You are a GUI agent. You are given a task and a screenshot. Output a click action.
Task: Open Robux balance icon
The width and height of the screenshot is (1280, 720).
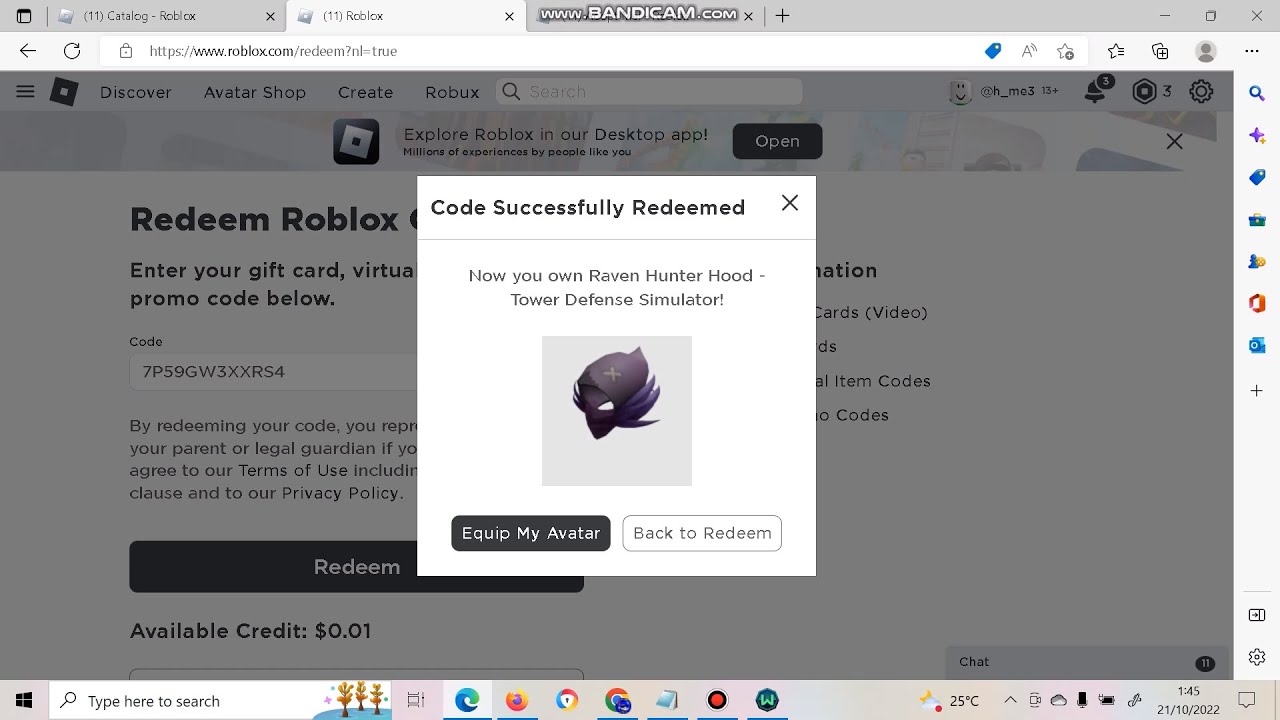pos(1144,92)
